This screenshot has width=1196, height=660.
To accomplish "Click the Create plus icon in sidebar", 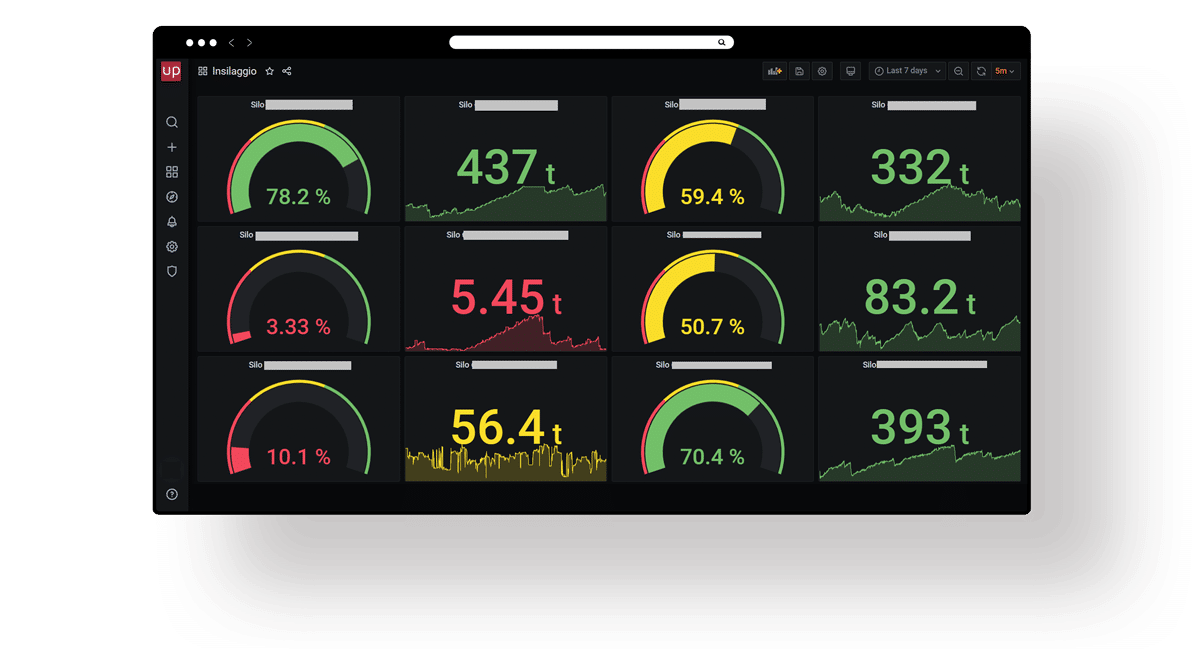I will click(x=172, y=147).
